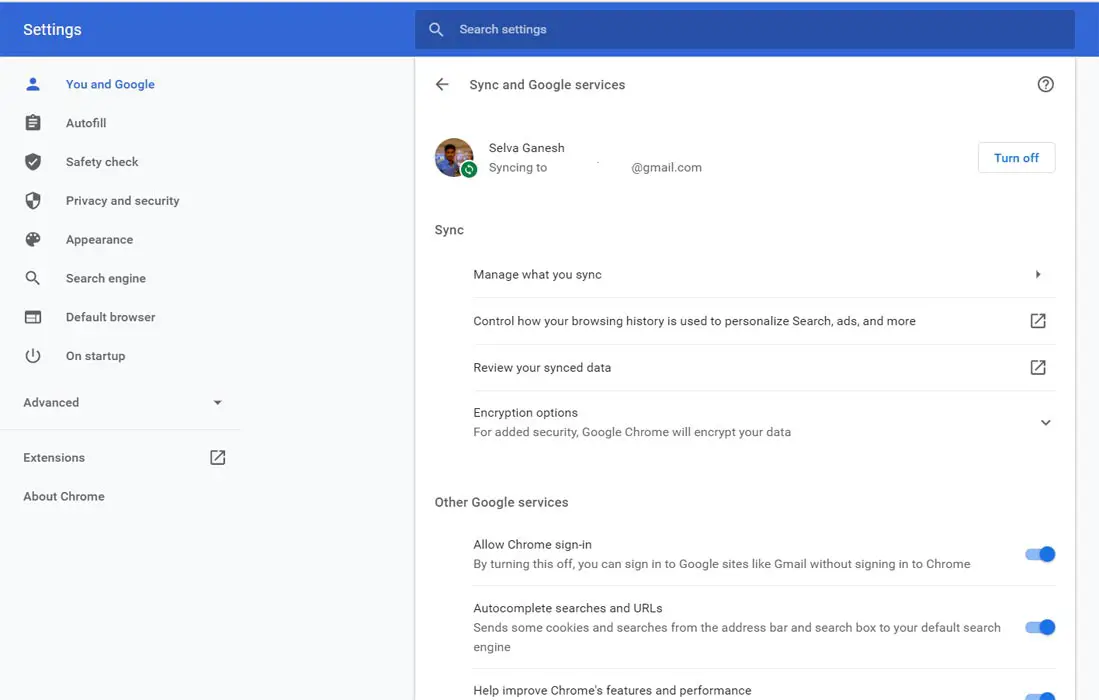Click the You and Google person icon
The height and width of the screenshot is (700, 1099).
click(x=32, y=84)
